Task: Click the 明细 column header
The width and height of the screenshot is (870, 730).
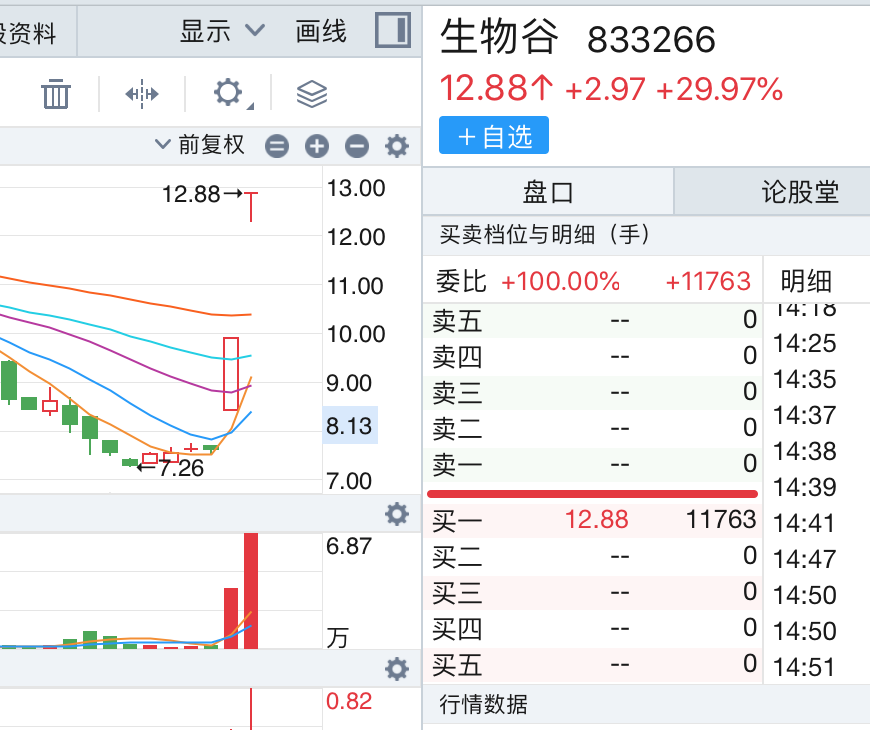Action: (806, 281)
